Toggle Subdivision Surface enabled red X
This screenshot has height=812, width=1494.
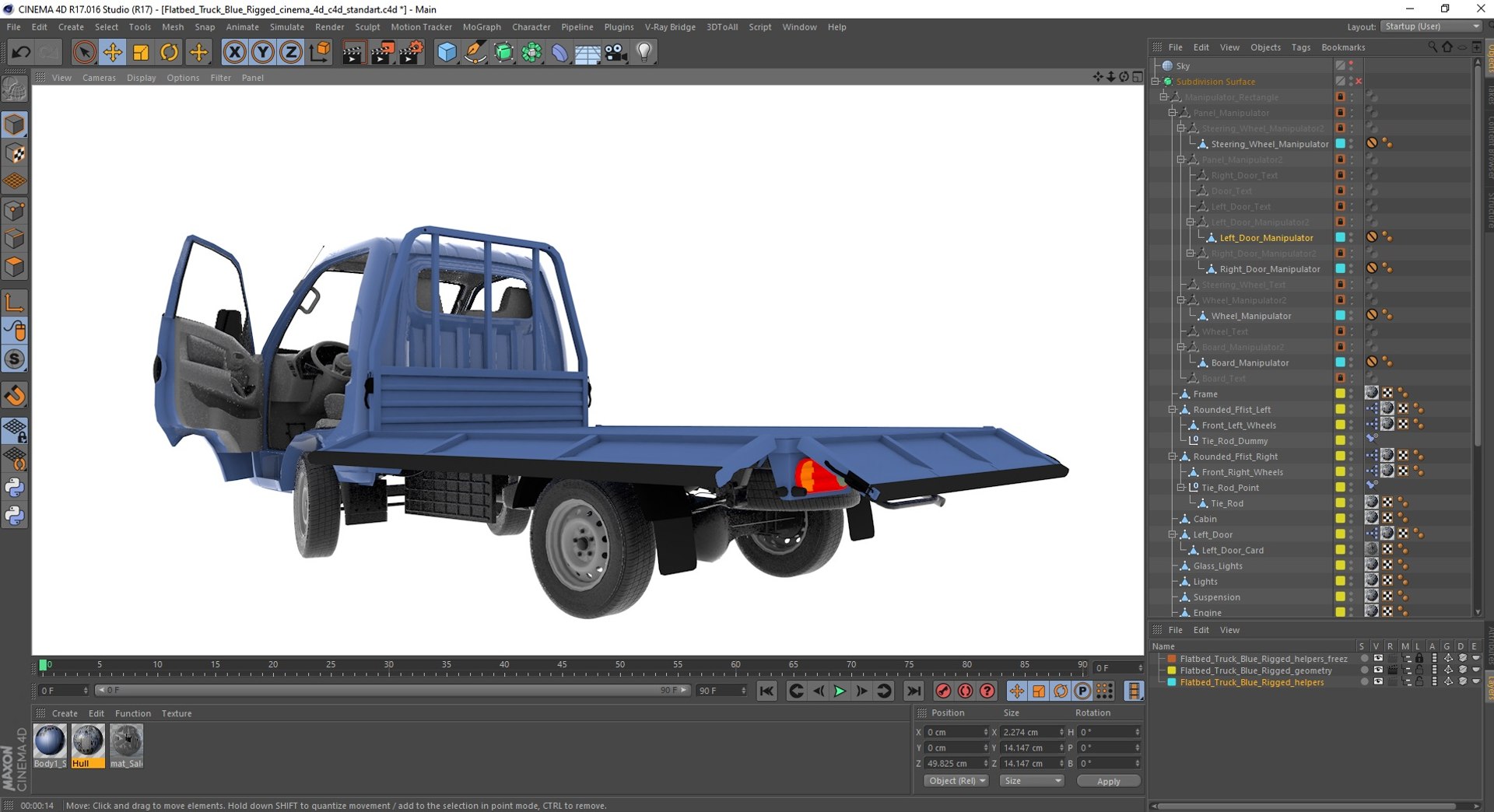click(x=1359, y=82)
